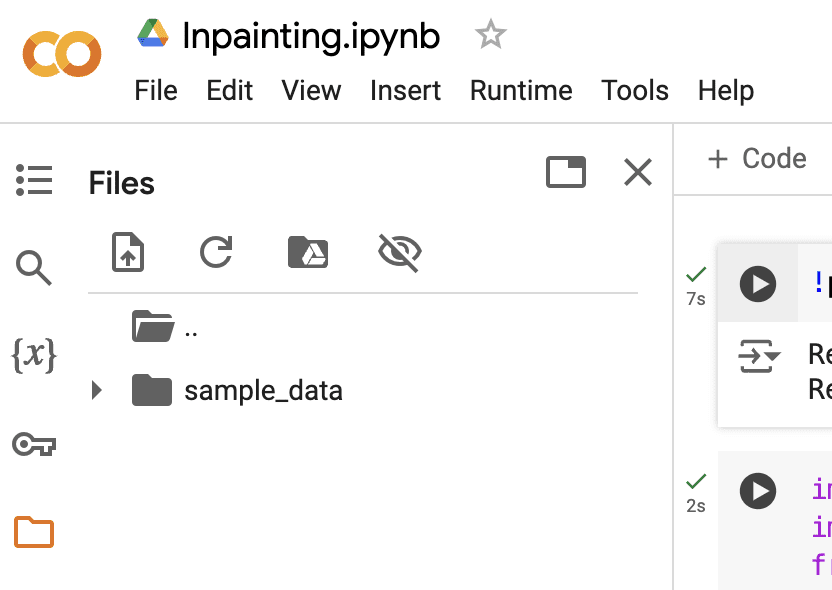Image resolution: width=832 pixels, height=590 pixels.
Task: Upload a file to session storage
Action: [128, 251]
